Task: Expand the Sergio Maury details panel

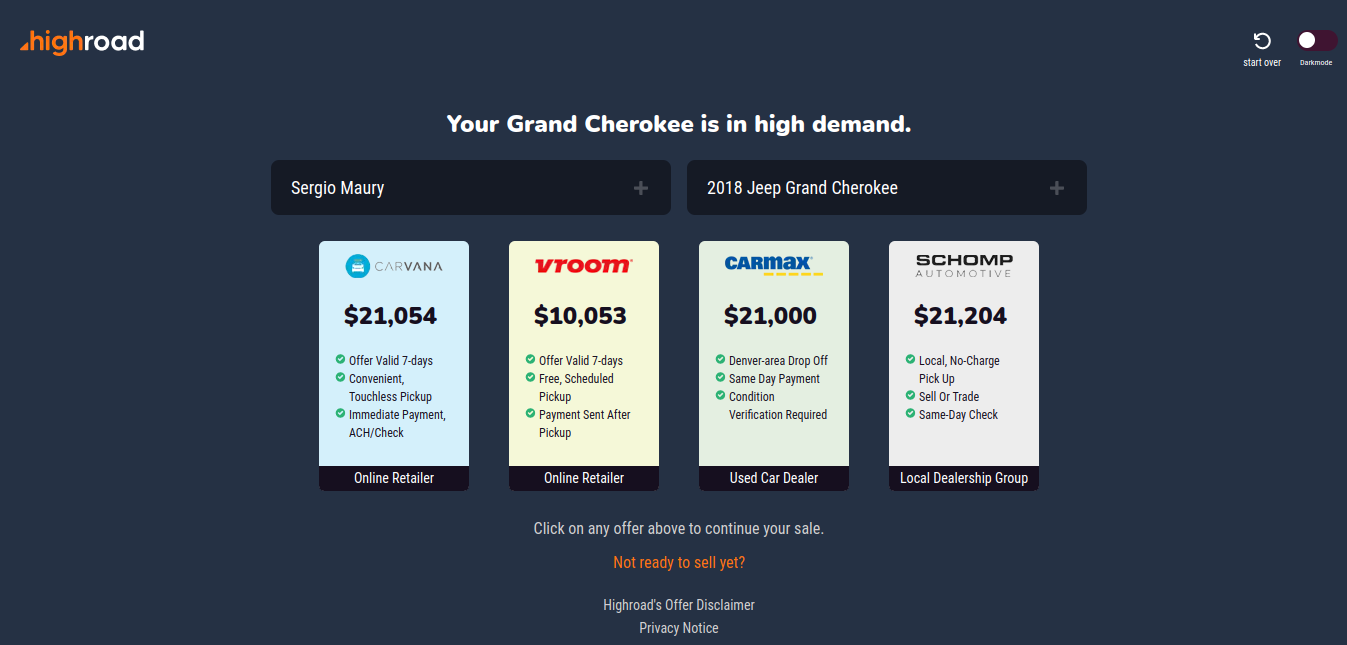Action: [639, 187]
